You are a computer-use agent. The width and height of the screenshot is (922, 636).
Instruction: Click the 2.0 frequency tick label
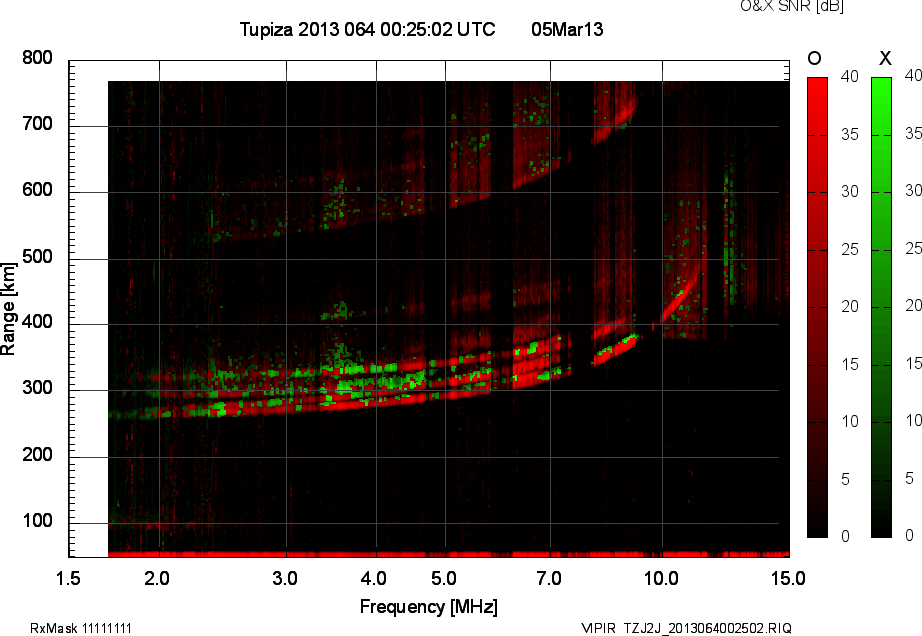[157, 578]
